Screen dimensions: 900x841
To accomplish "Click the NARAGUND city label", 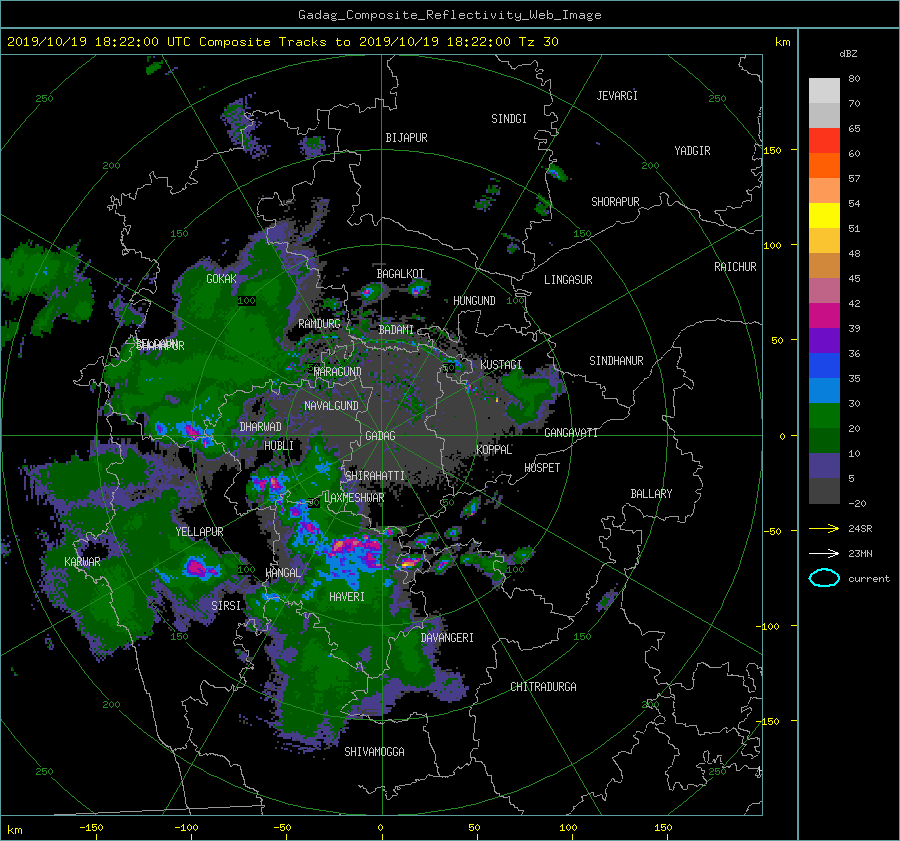I will click(338, 372).
